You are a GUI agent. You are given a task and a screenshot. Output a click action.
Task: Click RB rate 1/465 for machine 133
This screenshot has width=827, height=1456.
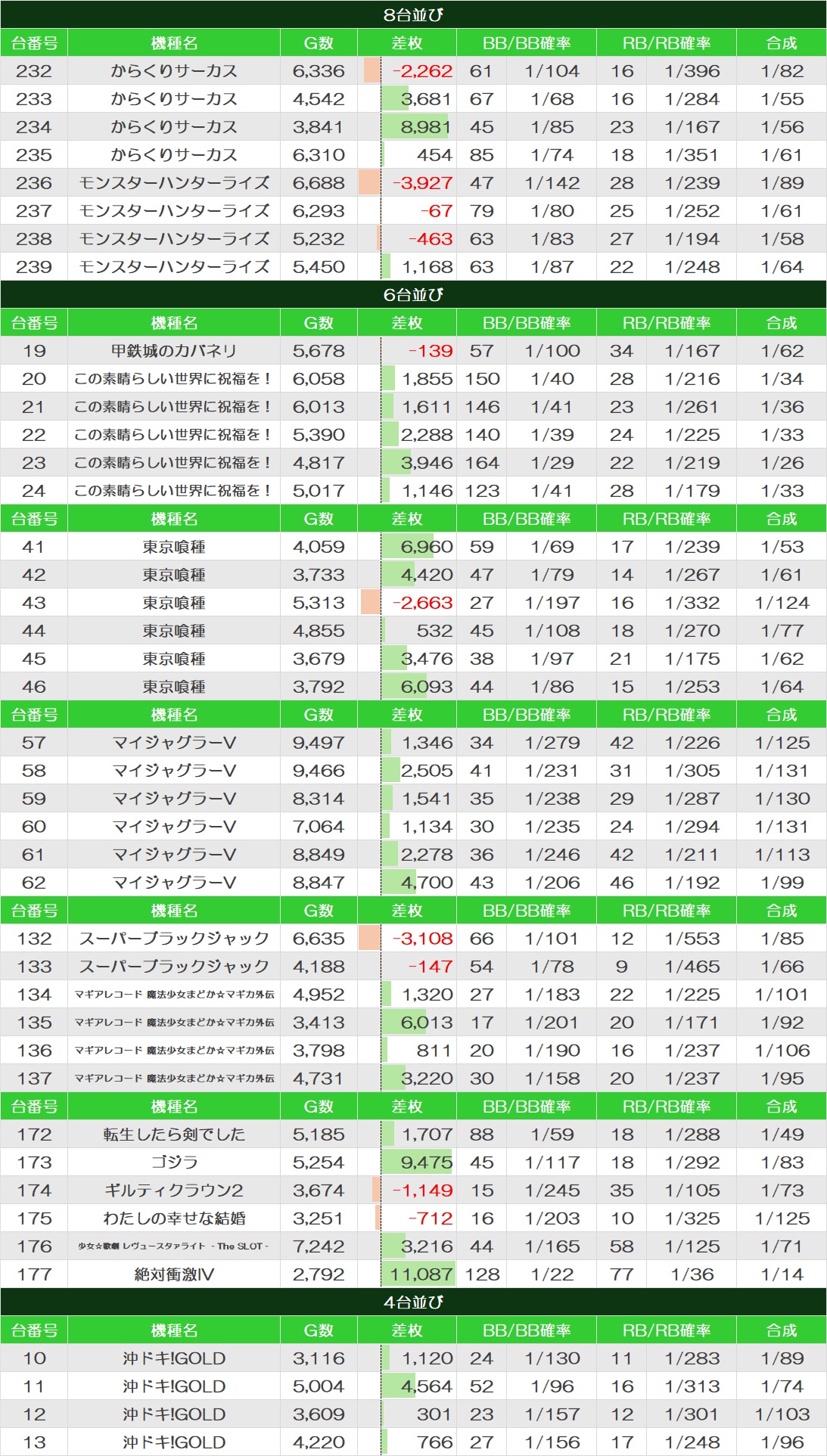point(692,967)
